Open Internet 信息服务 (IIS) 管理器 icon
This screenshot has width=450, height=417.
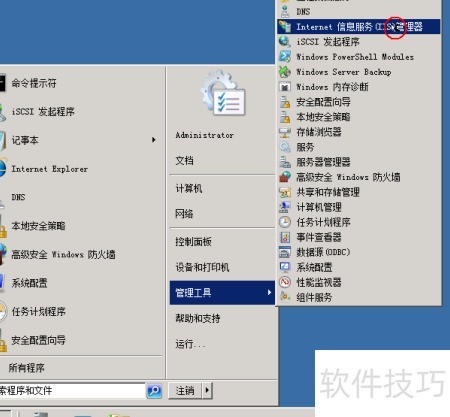pos(285,26)
